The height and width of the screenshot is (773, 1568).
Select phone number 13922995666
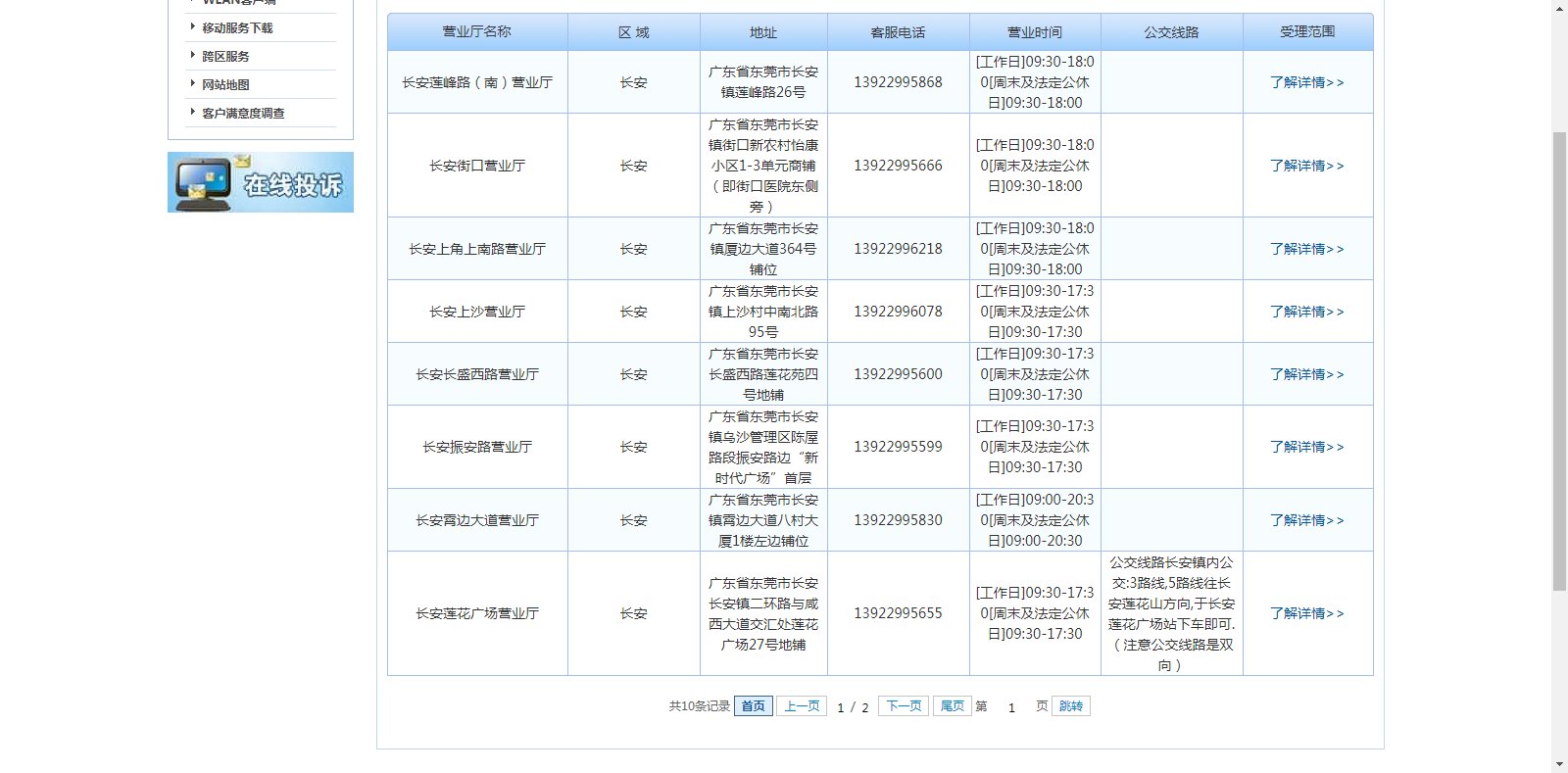point(899,166)
